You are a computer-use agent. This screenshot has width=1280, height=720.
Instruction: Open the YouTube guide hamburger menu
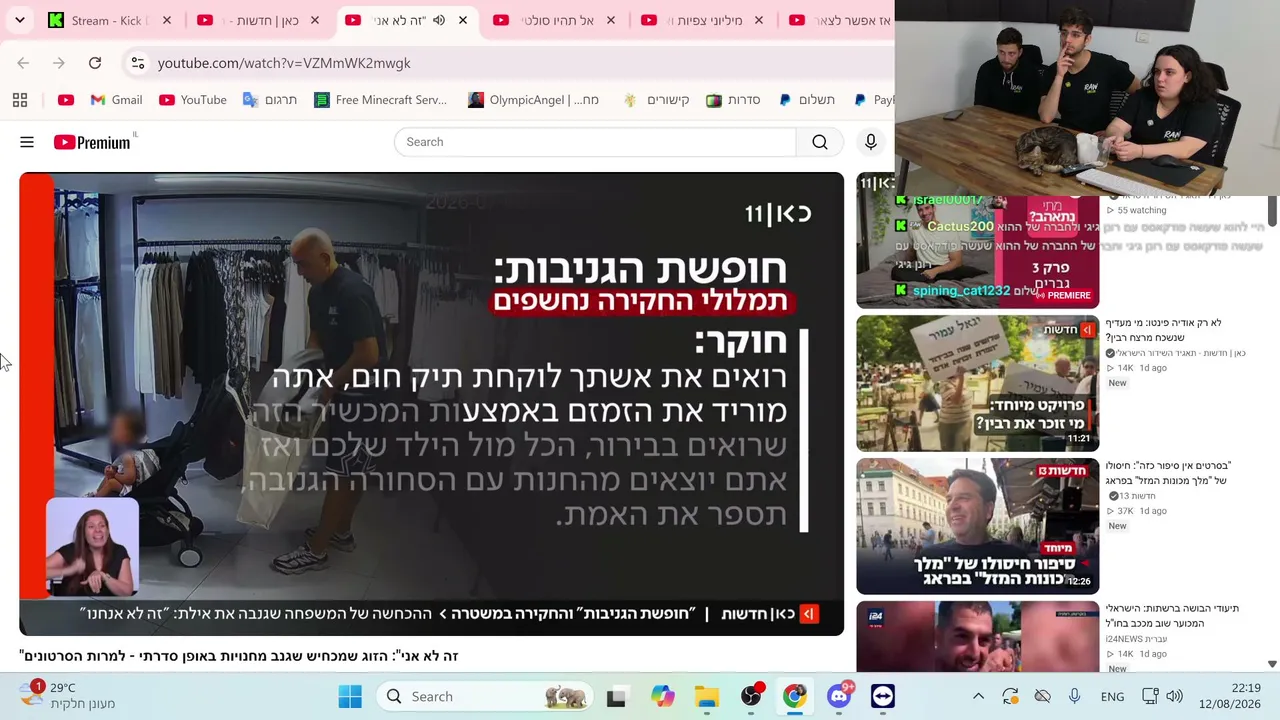coord(27,142)
